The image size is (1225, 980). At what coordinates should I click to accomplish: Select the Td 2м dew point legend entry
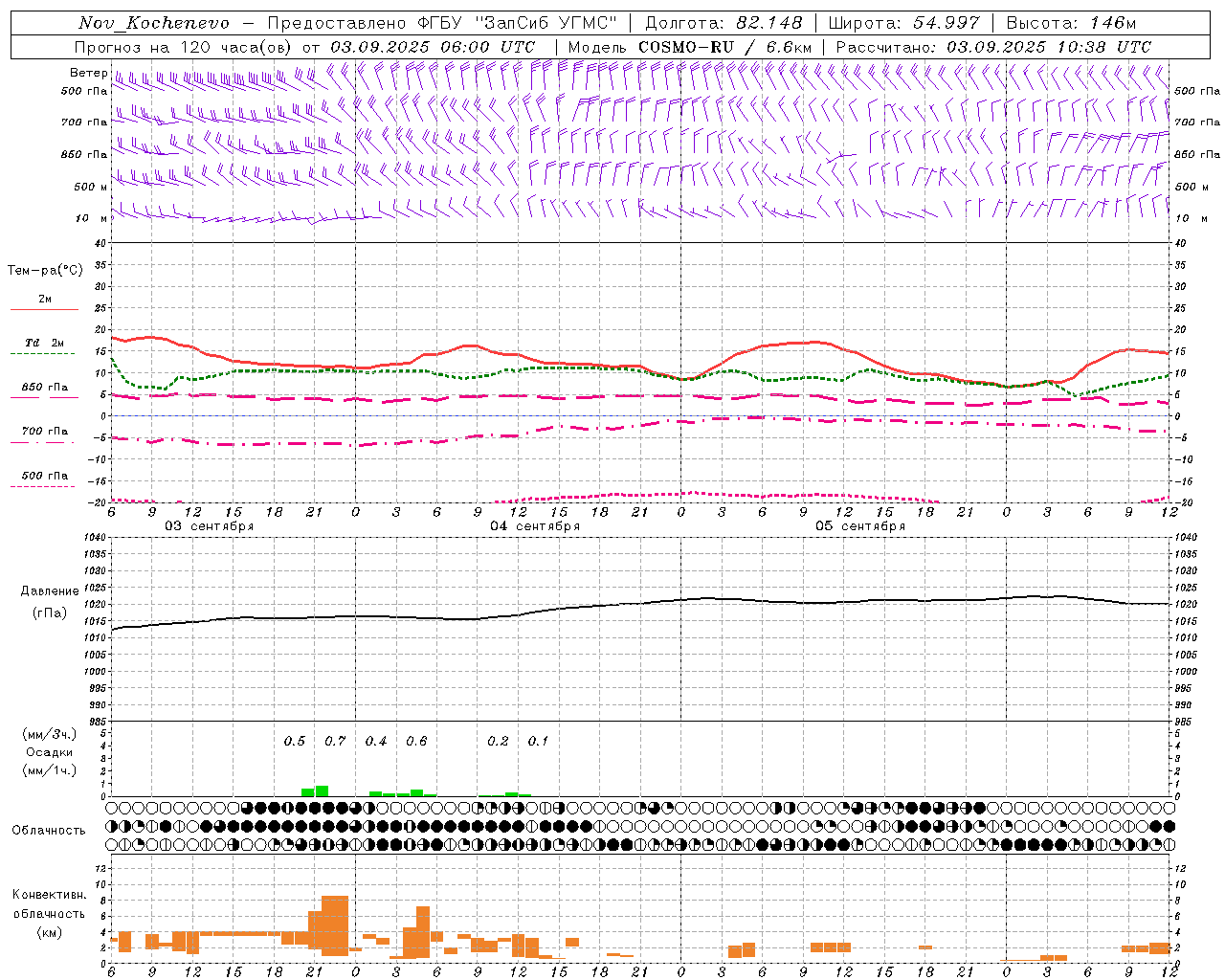pyautogui.click(x=44, y=343)
